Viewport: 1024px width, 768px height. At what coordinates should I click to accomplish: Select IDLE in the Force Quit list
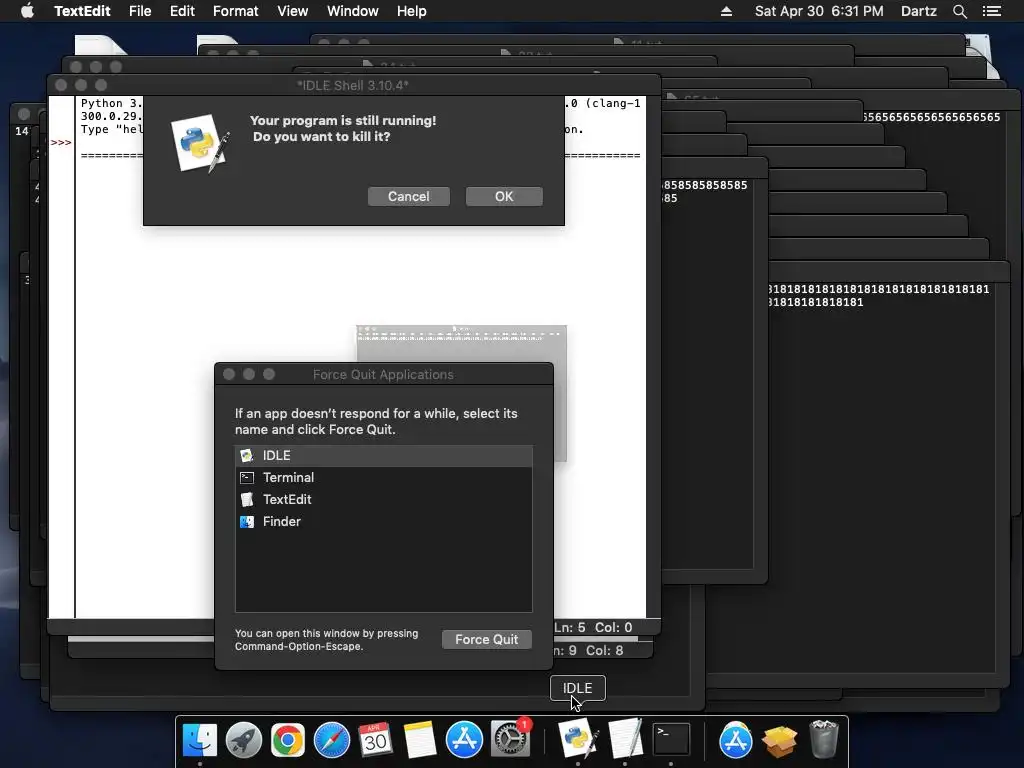click(x=383, y=455)
